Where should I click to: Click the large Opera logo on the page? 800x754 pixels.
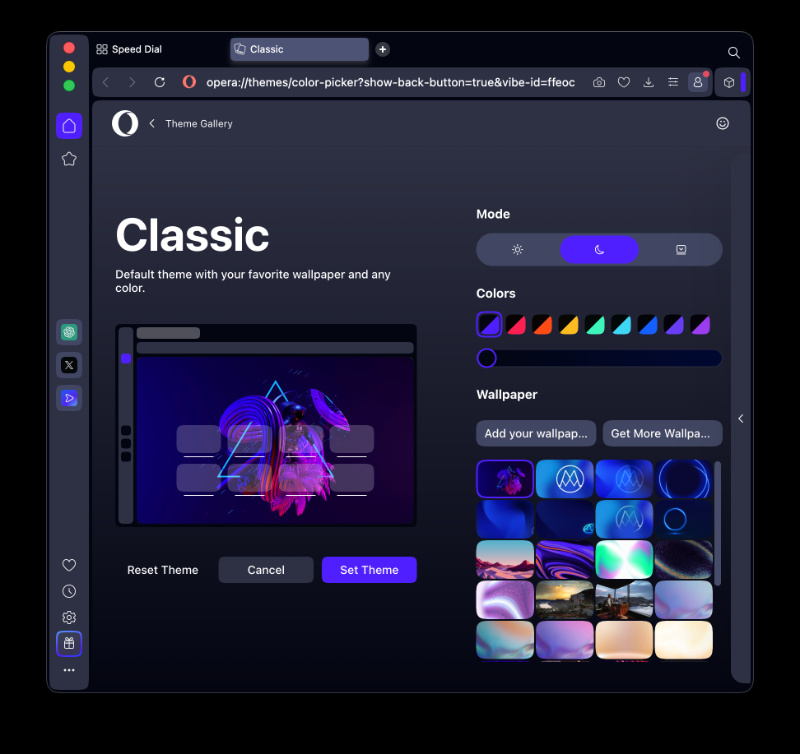tap(125, 123)
